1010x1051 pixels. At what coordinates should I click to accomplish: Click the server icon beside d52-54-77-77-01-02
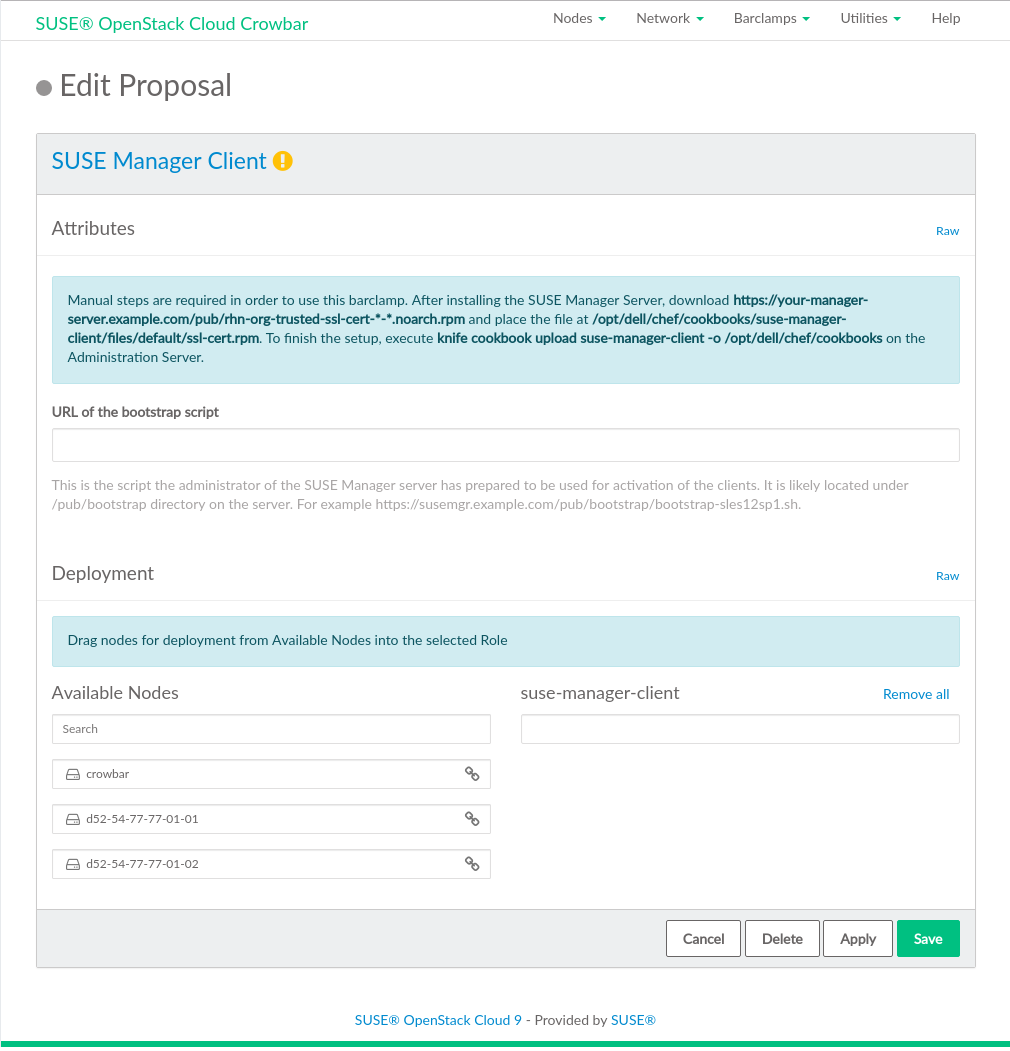tap(73, 864)
